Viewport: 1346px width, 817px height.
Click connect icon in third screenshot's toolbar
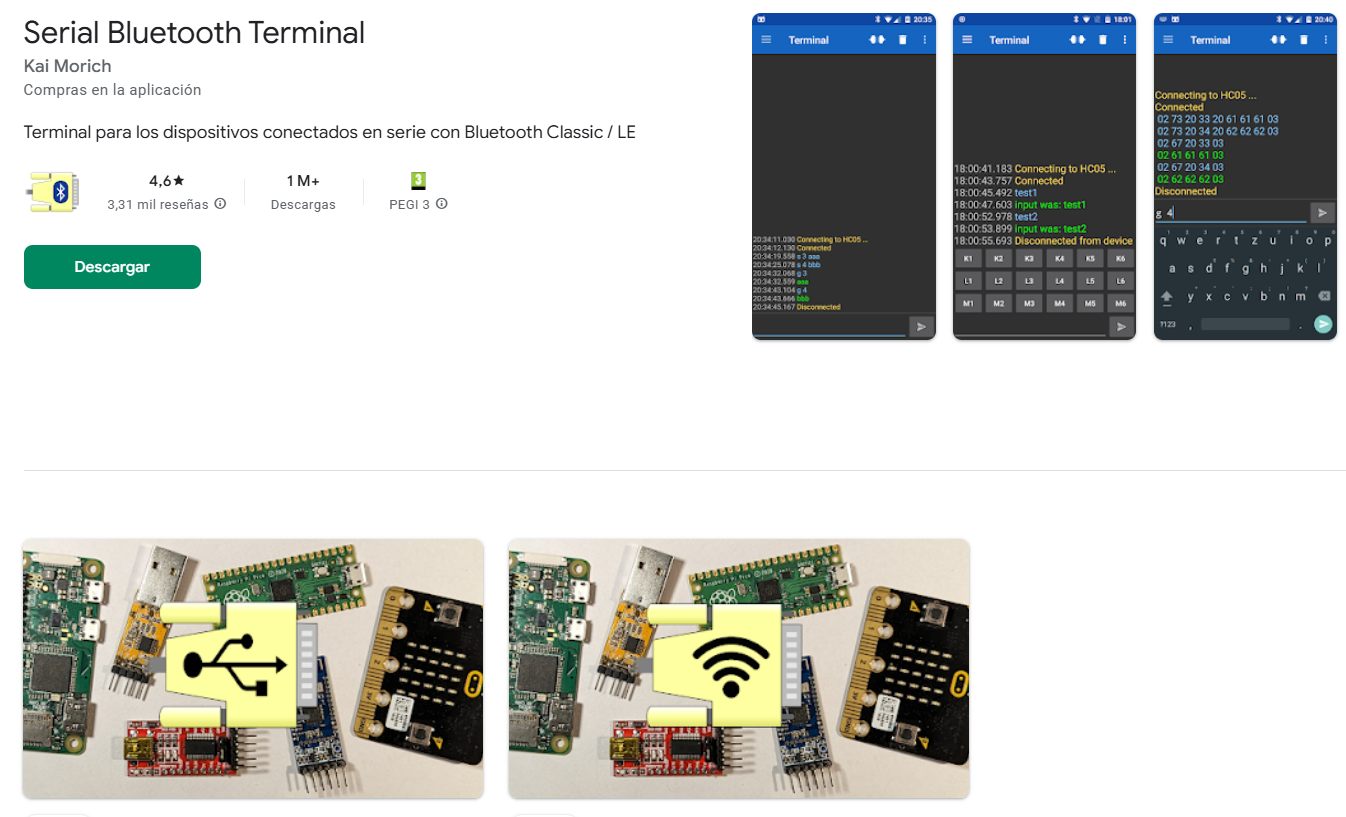click(1278, 40)
